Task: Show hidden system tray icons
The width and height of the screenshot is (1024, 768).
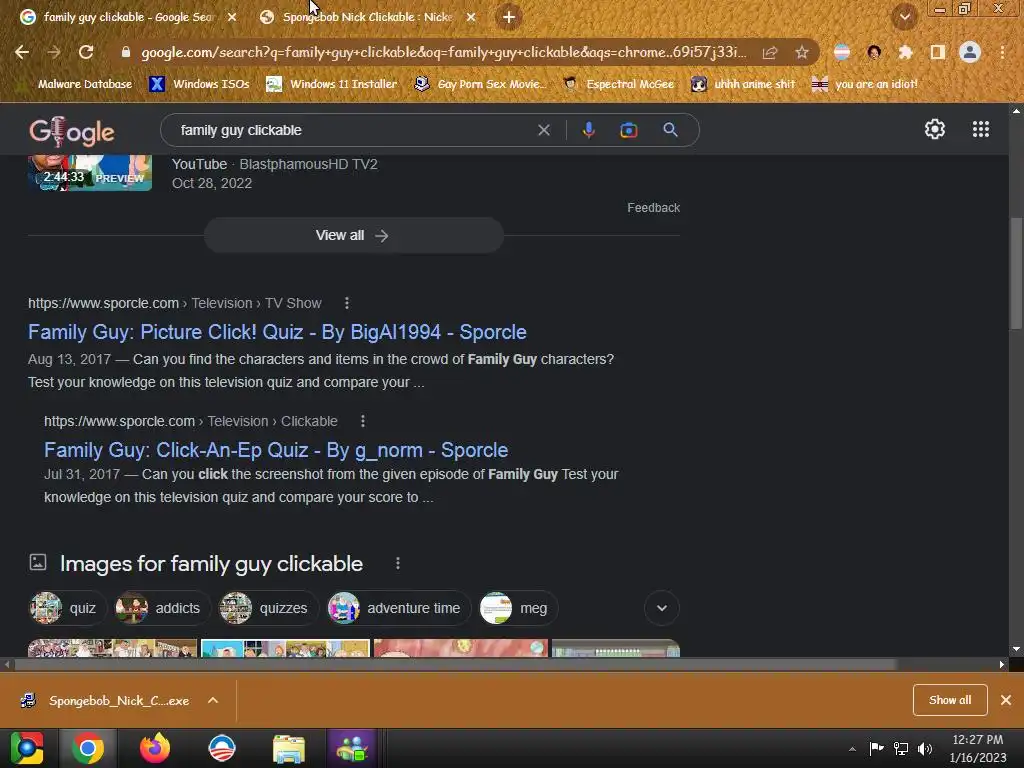Action: tap(852, 749)
